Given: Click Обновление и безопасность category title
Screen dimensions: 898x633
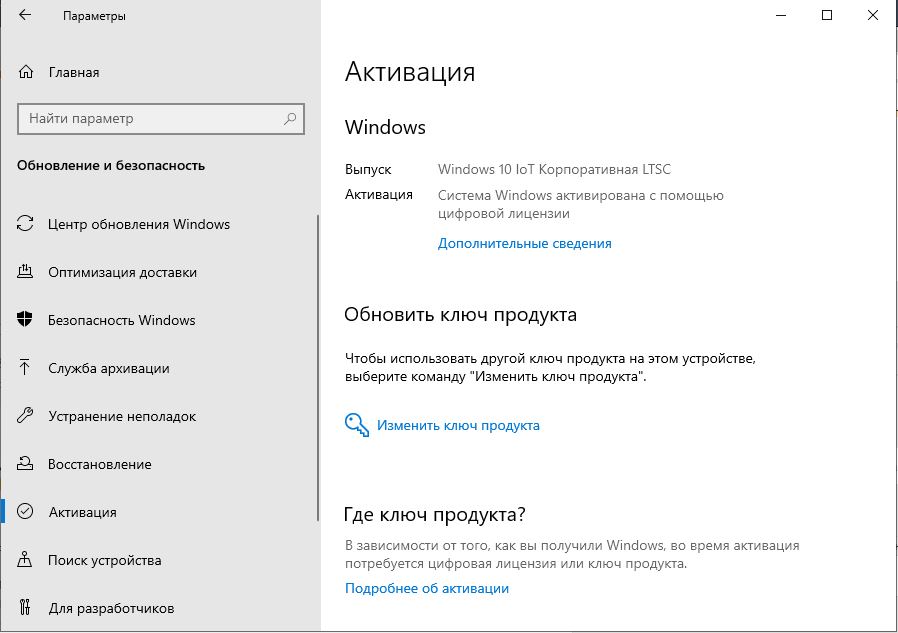Looking at the screenshot, I should coord(111,166).
